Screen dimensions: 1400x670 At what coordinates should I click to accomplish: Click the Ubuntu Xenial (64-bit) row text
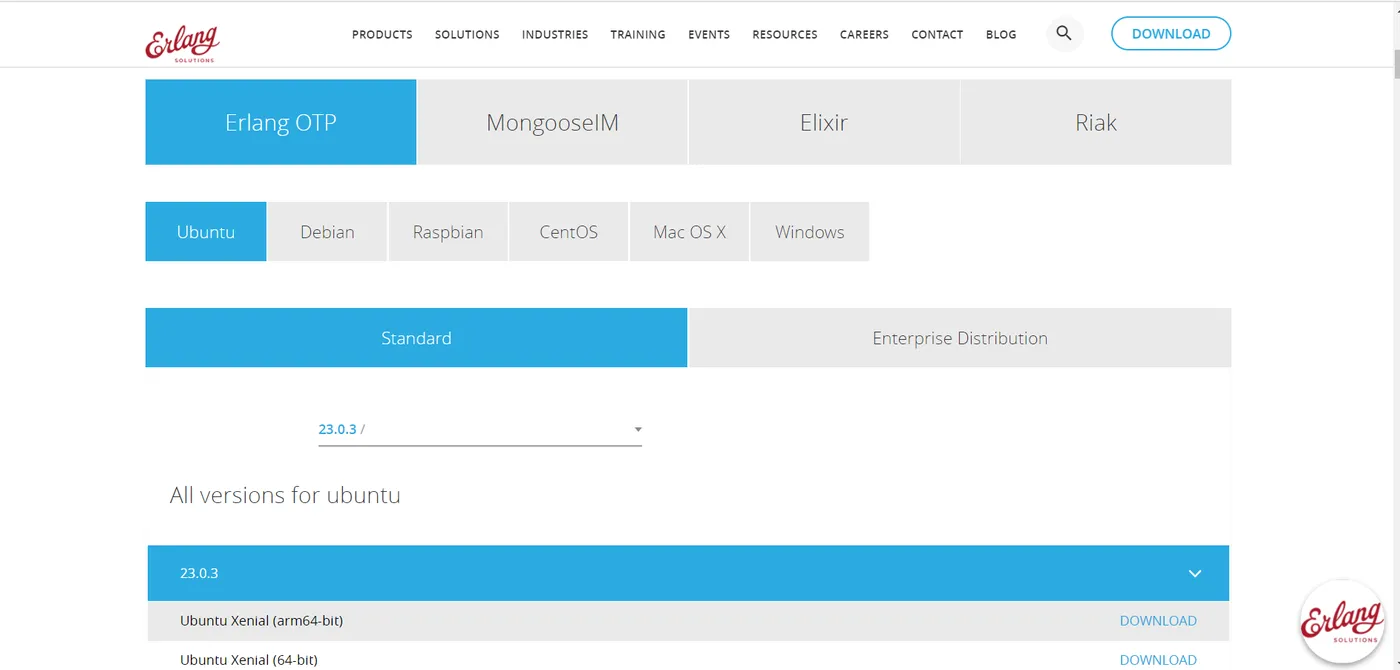(x=249, y=660)
